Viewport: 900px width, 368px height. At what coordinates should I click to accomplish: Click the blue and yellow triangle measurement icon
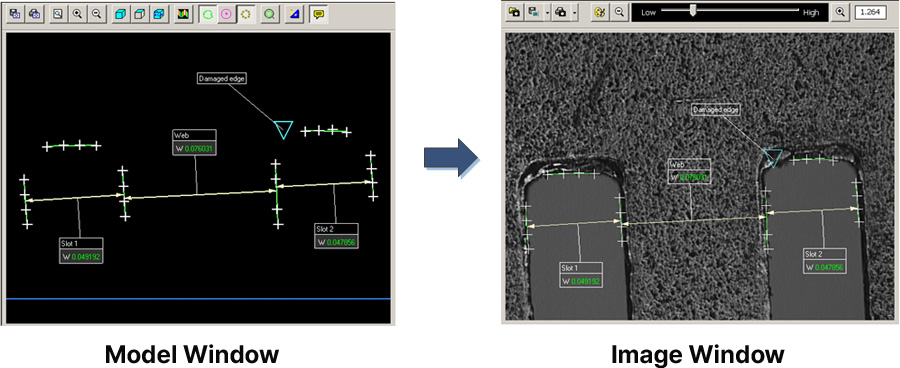tap(294, 15)
